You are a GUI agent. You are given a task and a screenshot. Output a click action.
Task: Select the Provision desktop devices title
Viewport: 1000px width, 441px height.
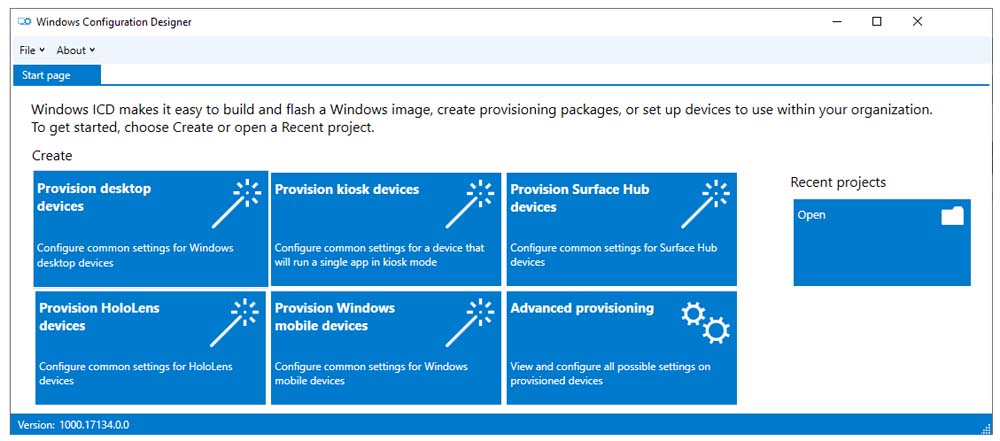[x=93, y=197]
